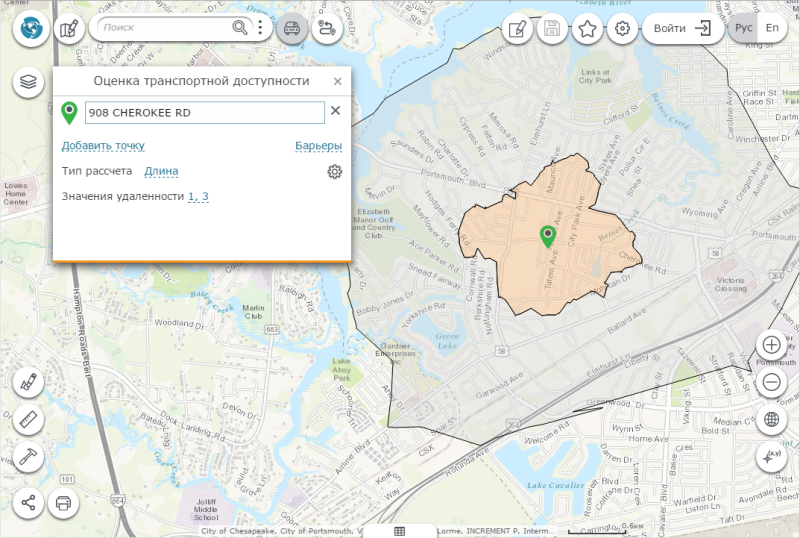Switch language to Рус
Screen dimensions: 800x538
(744, 28)
